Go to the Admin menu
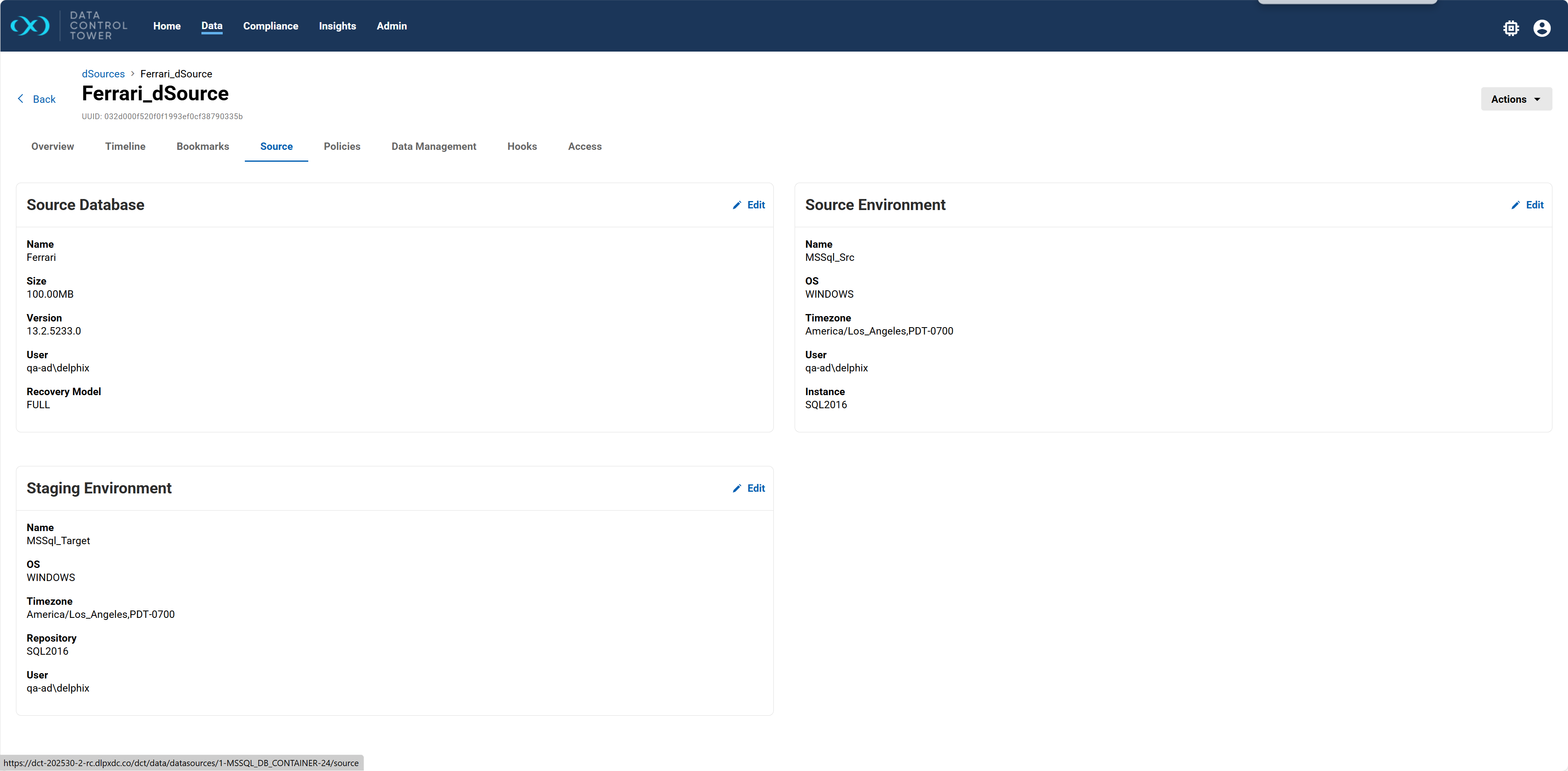1568x771 pixels. tap(391, 26)
